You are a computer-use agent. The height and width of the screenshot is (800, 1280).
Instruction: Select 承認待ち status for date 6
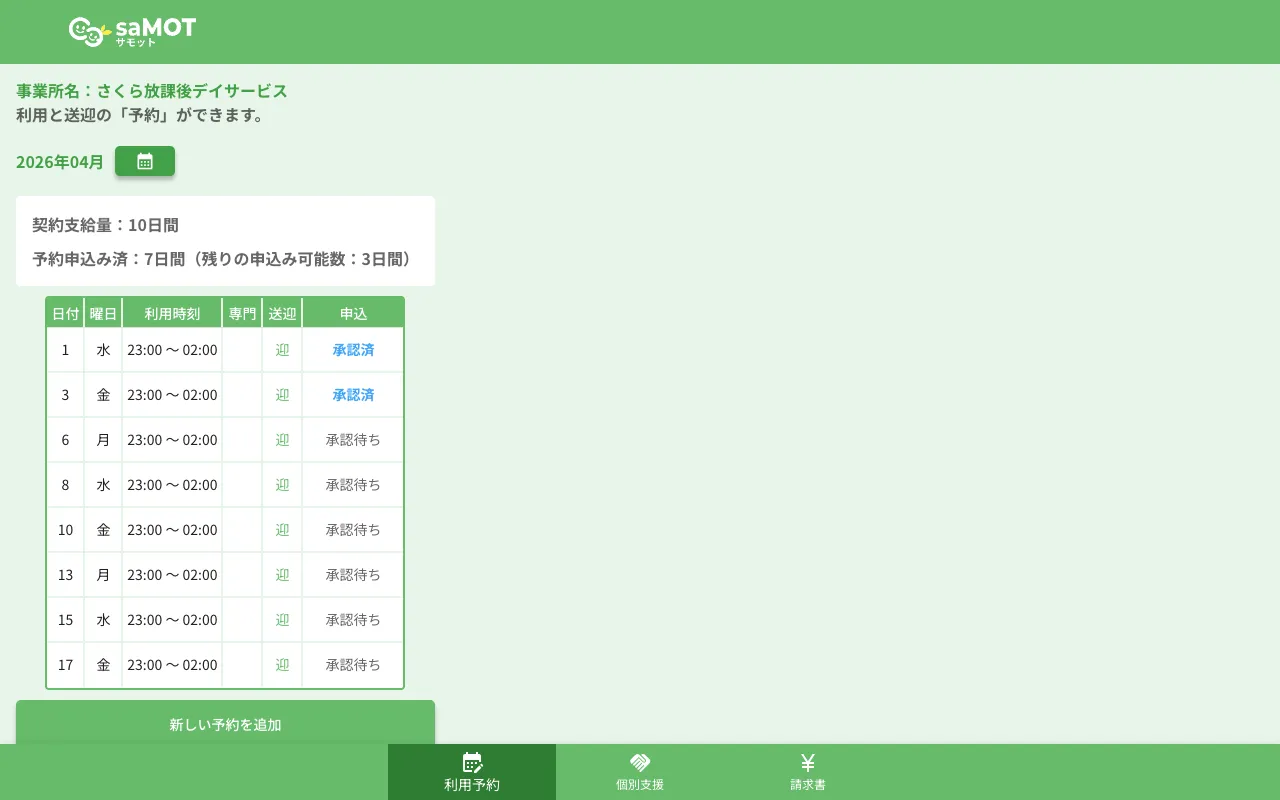coord(353,440)
